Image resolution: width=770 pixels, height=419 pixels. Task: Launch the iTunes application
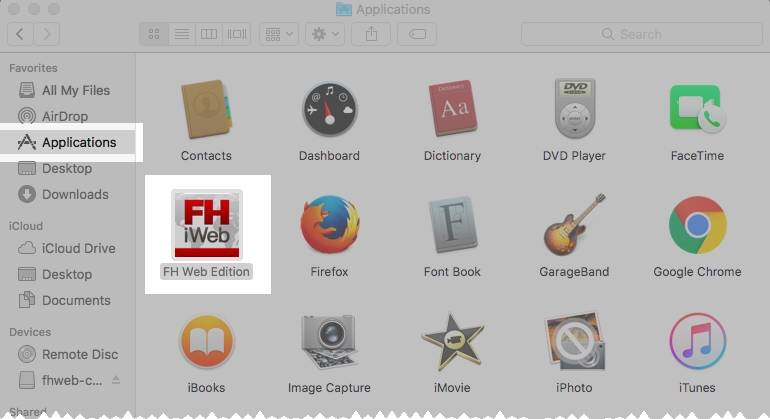(697, 341)
